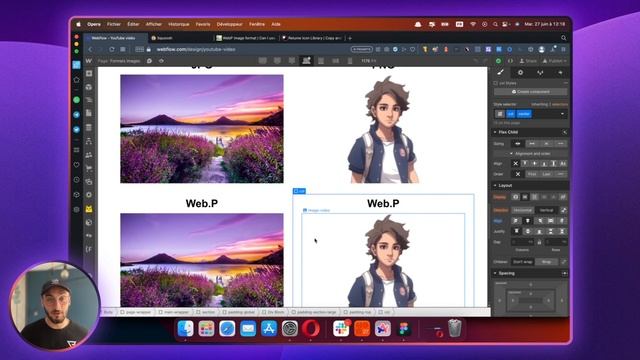The image size is (640, 360).
Task: Open the Users panel in Webflow sidebar
Action: (89, 155)
